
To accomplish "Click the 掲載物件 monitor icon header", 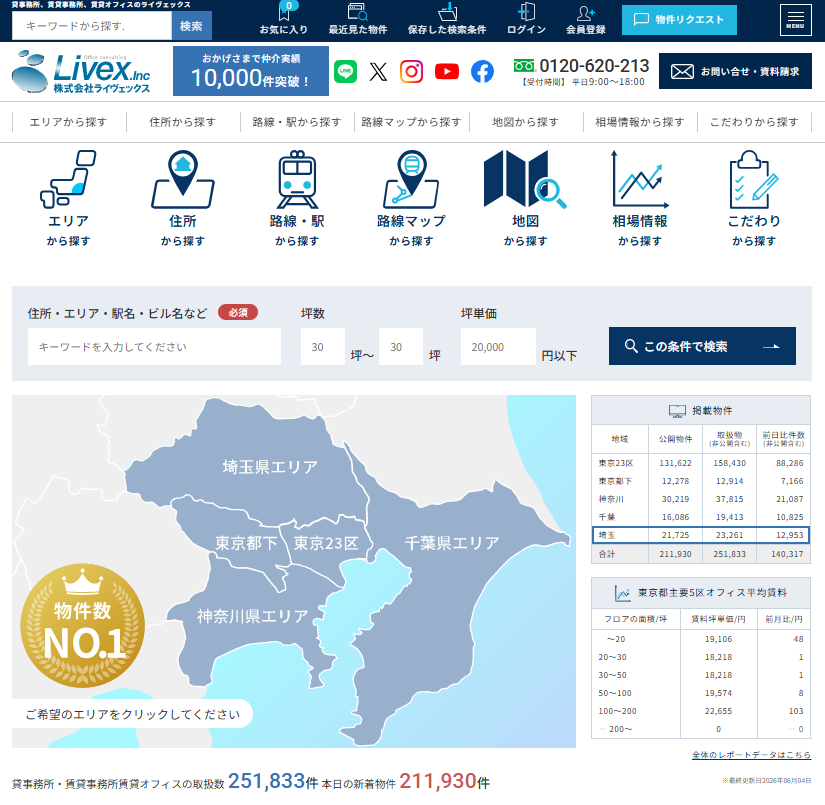I will click(x=677, y=411).
